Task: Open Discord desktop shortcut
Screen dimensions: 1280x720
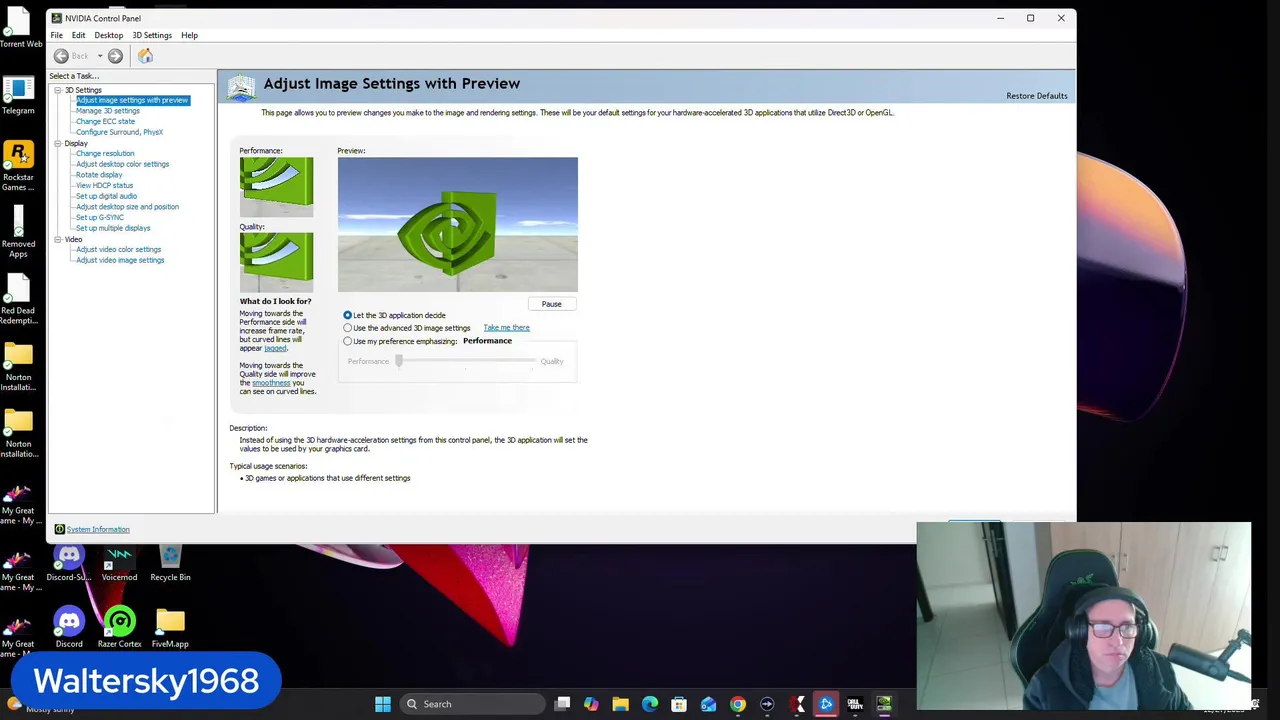Action: [69, 627]
